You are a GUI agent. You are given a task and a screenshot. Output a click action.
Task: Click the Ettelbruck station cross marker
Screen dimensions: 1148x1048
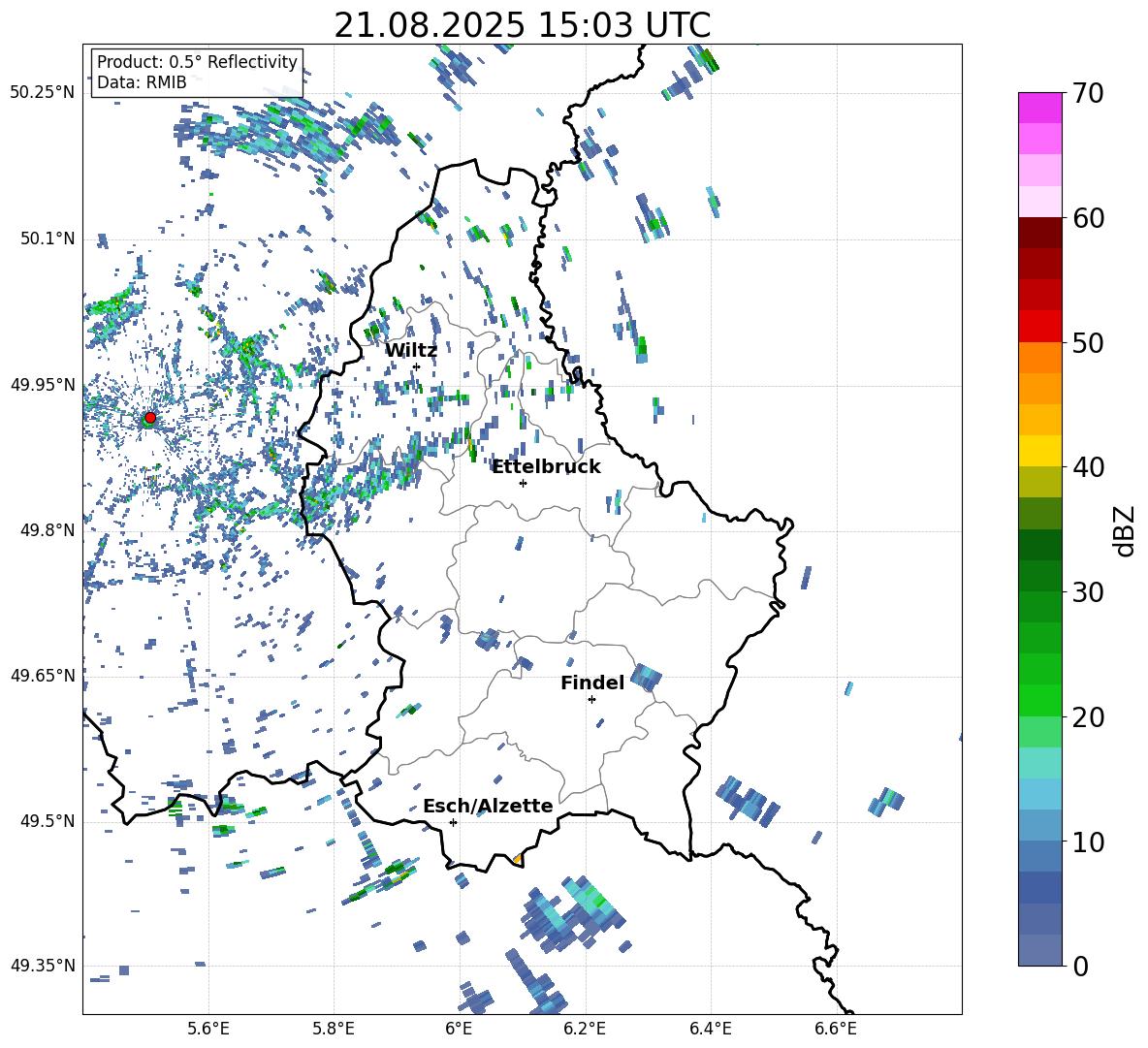point(523,483)
